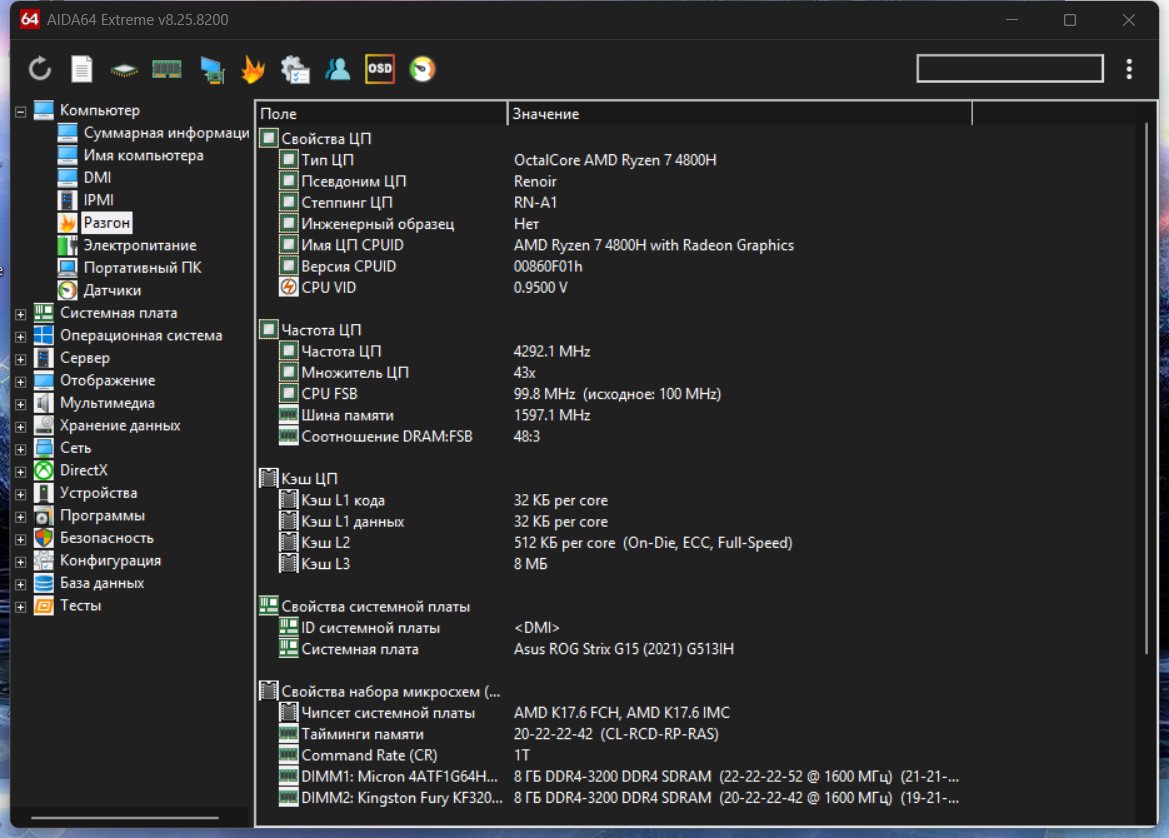Select Электропитание in the sidebar tree
The image size is (1169, 838).
click(139, 246)
